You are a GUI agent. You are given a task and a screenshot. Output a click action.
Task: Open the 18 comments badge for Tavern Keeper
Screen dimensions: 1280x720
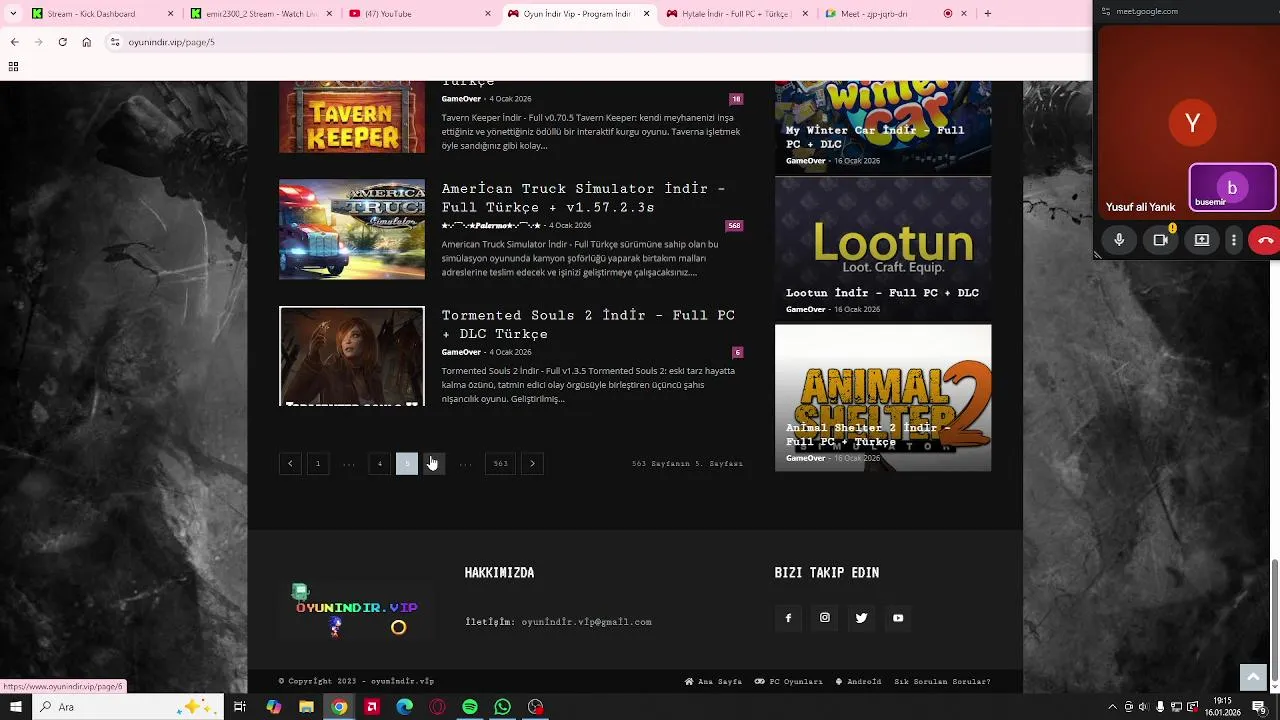pyautogui.click(x=736, y=99)
